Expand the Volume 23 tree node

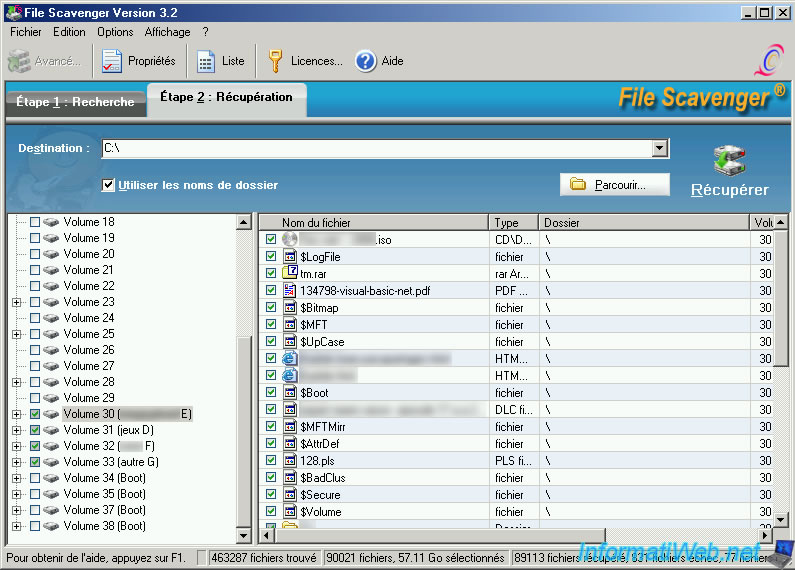pyautogui.click(x=16, y=302)
